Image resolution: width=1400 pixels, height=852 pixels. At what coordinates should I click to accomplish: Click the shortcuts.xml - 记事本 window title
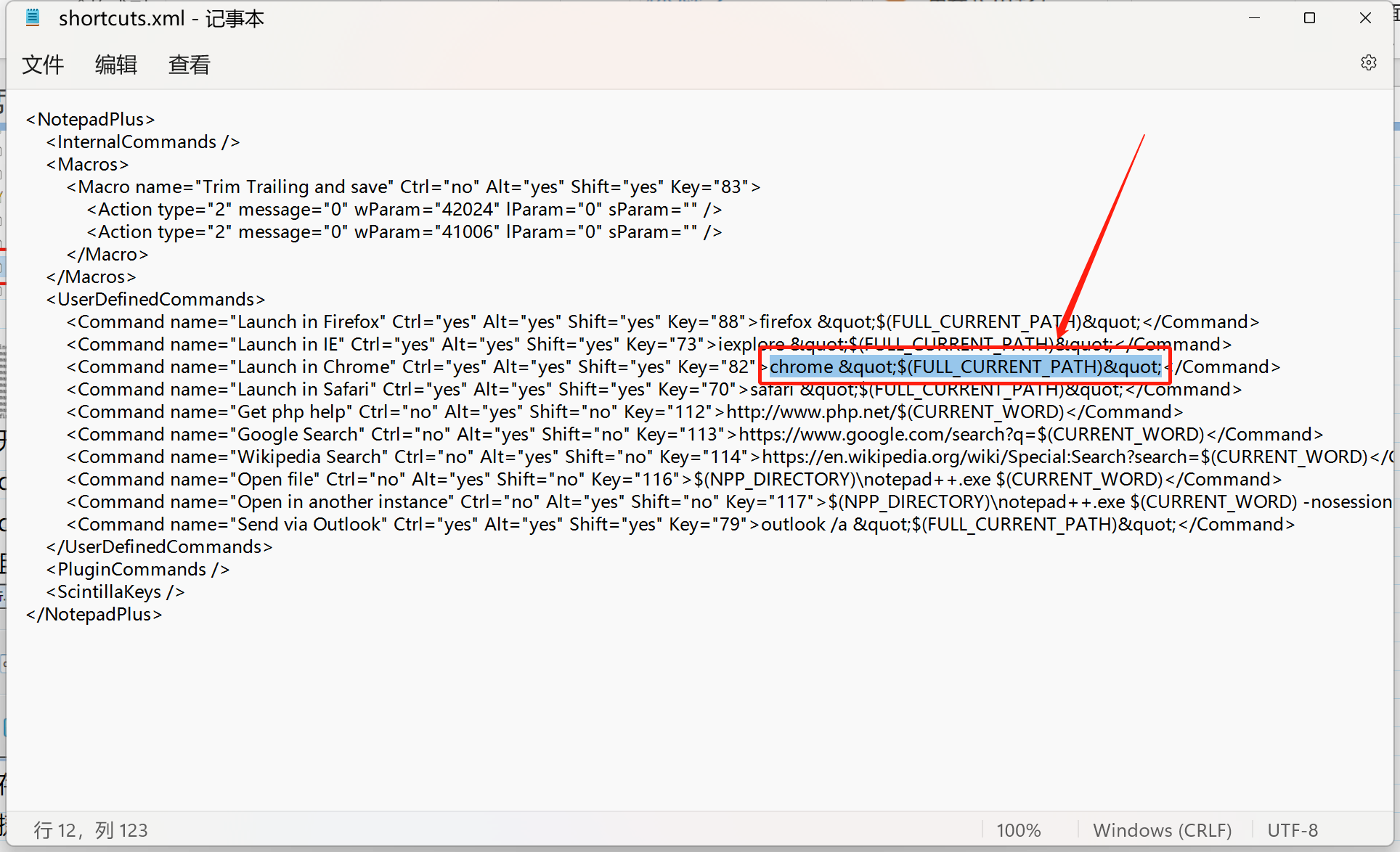(161, 18)
